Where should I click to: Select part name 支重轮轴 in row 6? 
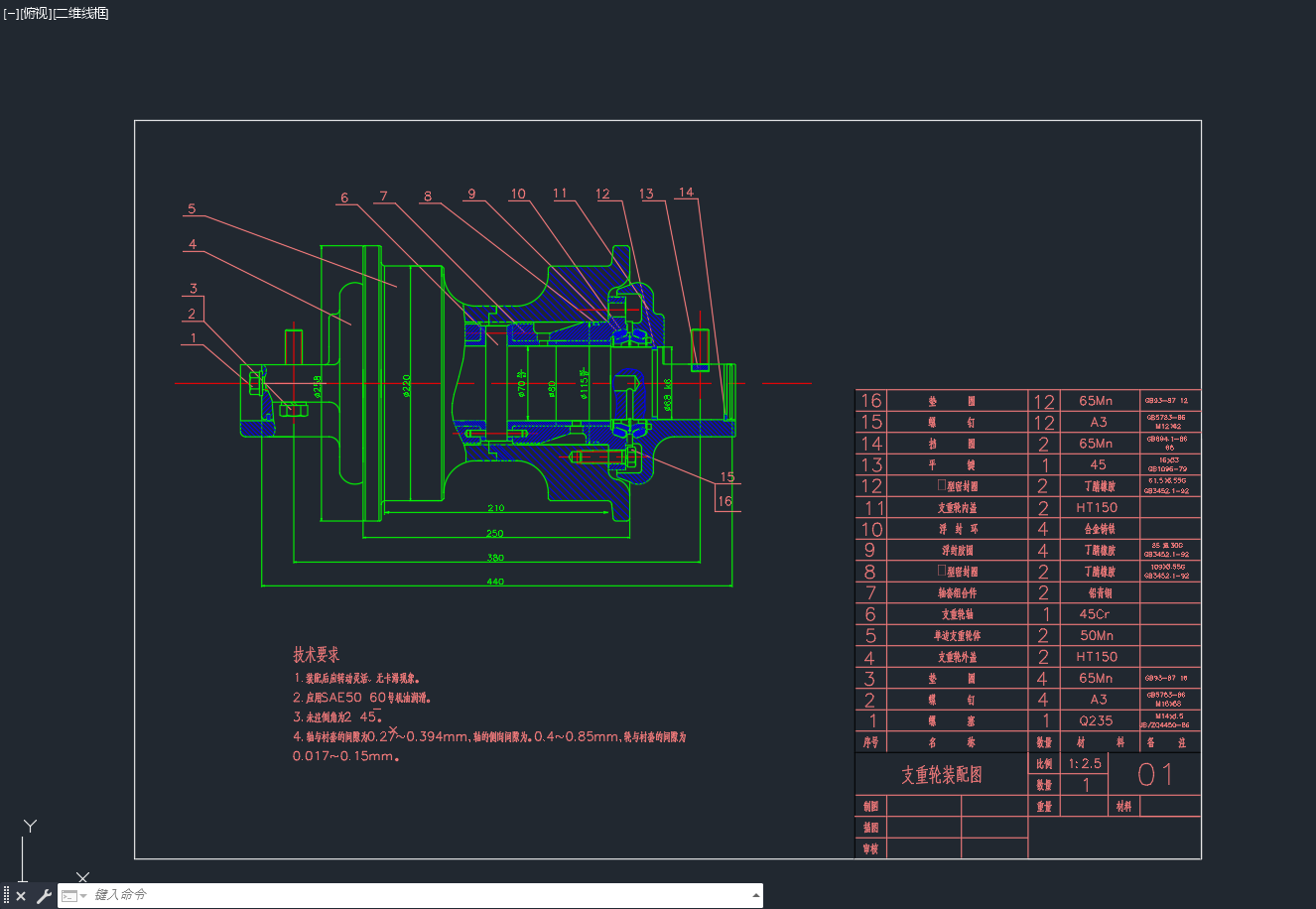click(958, 614)
